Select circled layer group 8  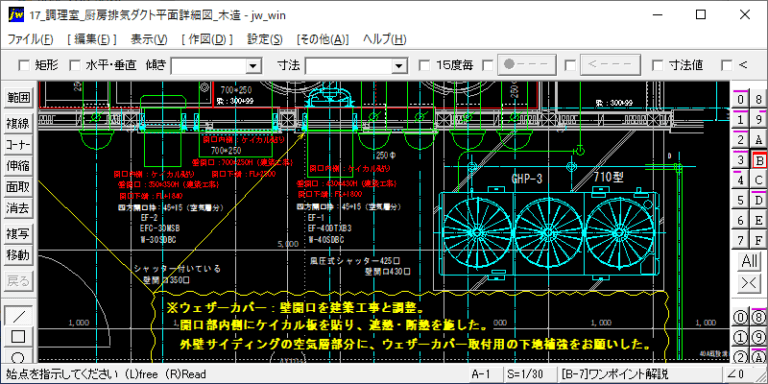point(758,317)
